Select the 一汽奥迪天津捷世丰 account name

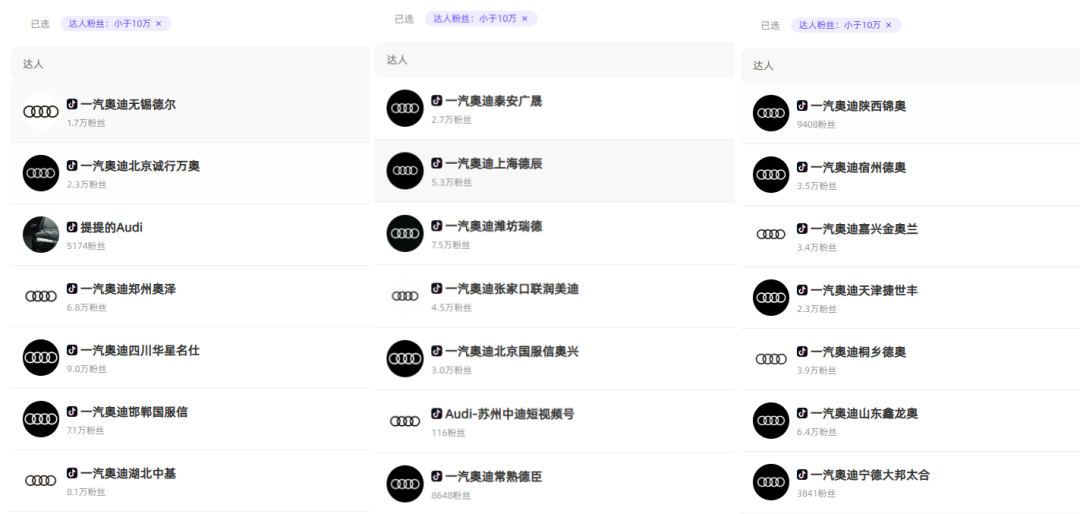tap(863, 291)
